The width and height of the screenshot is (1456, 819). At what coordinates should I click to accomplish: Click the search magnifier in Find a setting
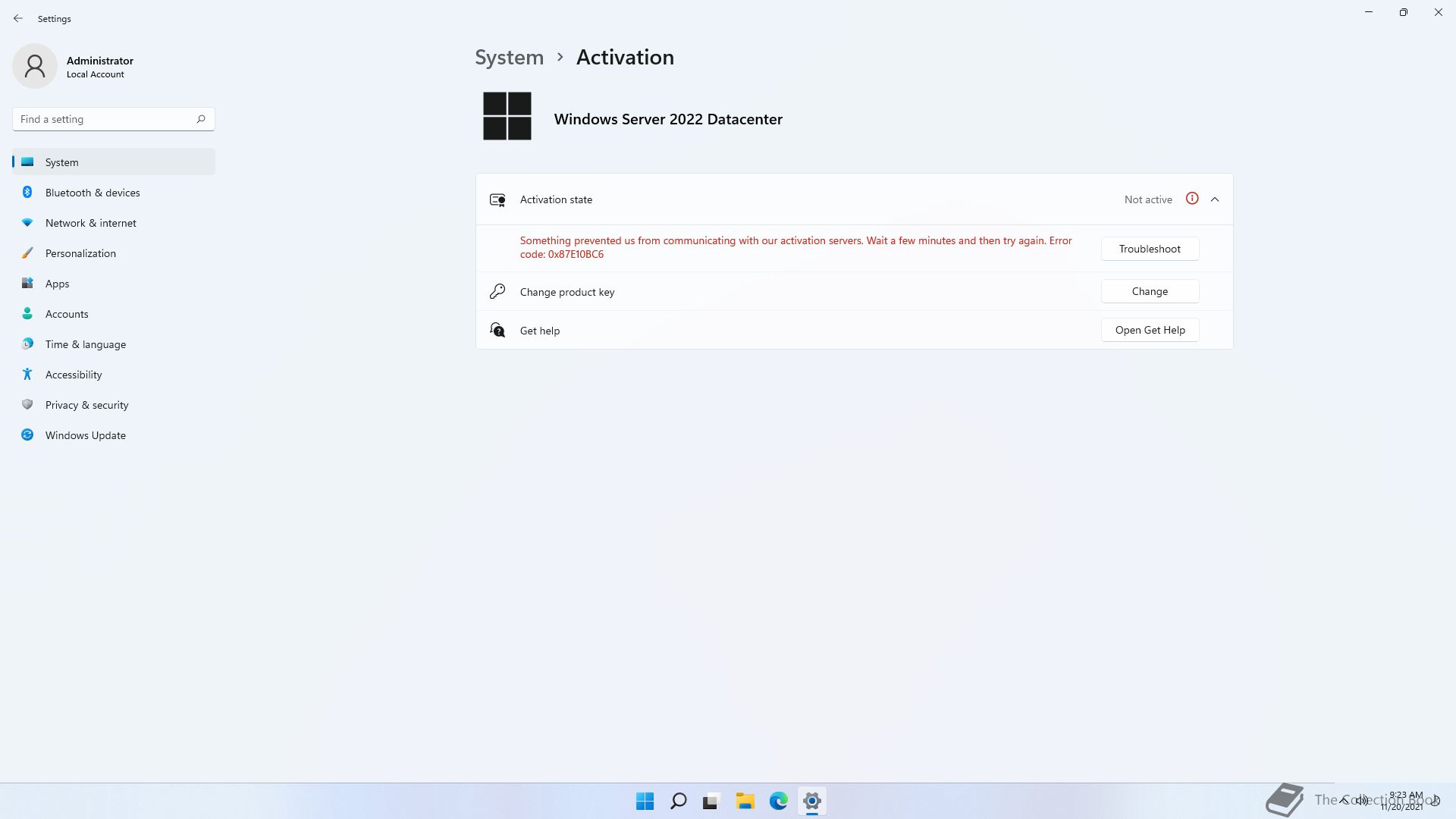(201, 119)
